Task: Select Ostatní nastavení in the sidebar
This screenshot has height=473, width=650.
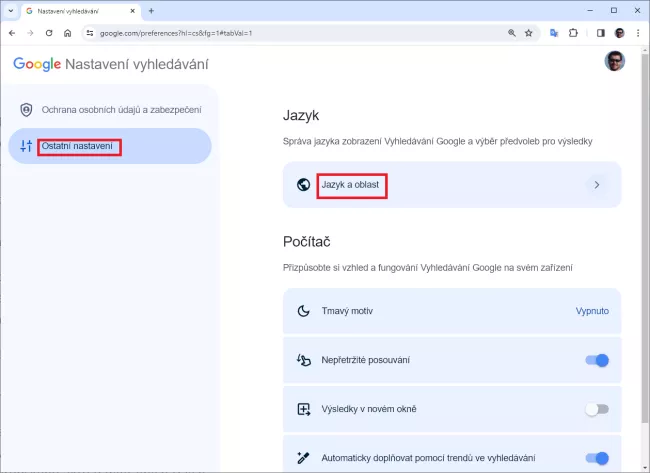Action: 110,146
